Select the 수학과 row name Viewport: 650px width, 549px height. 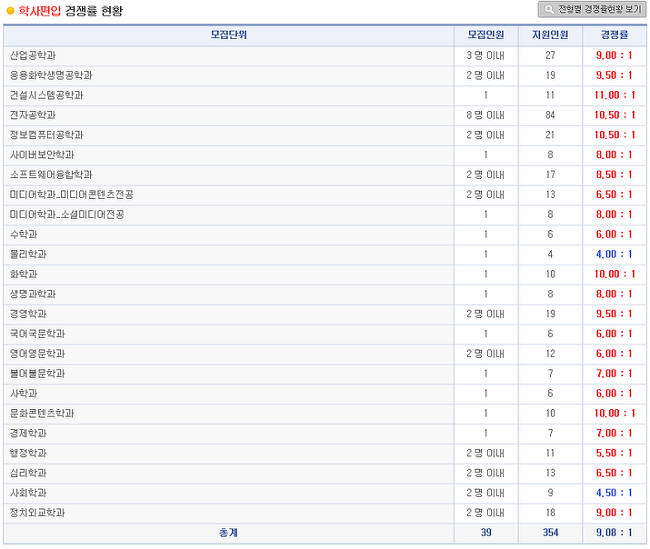[24, 234]
